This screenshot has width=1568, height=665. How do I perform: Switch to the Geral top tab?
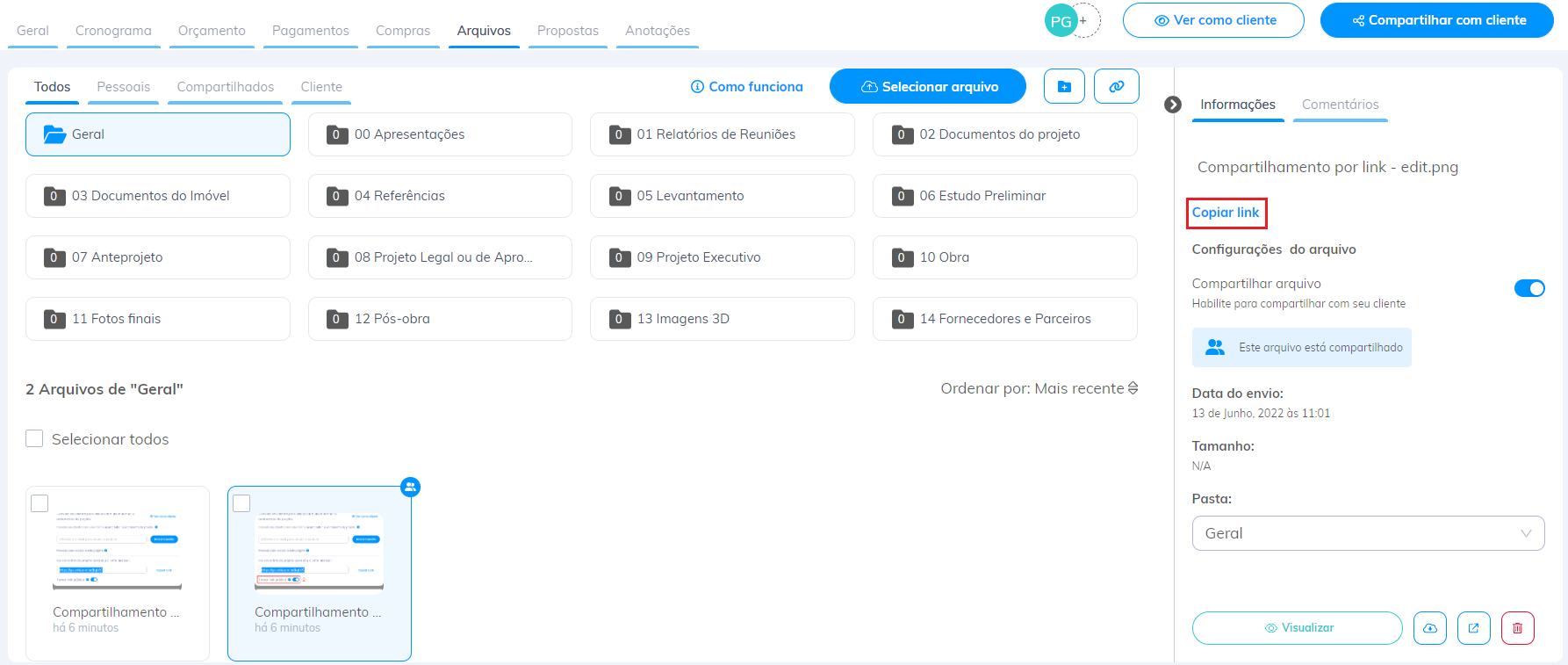pyautogui.click(x=32, y=31)
